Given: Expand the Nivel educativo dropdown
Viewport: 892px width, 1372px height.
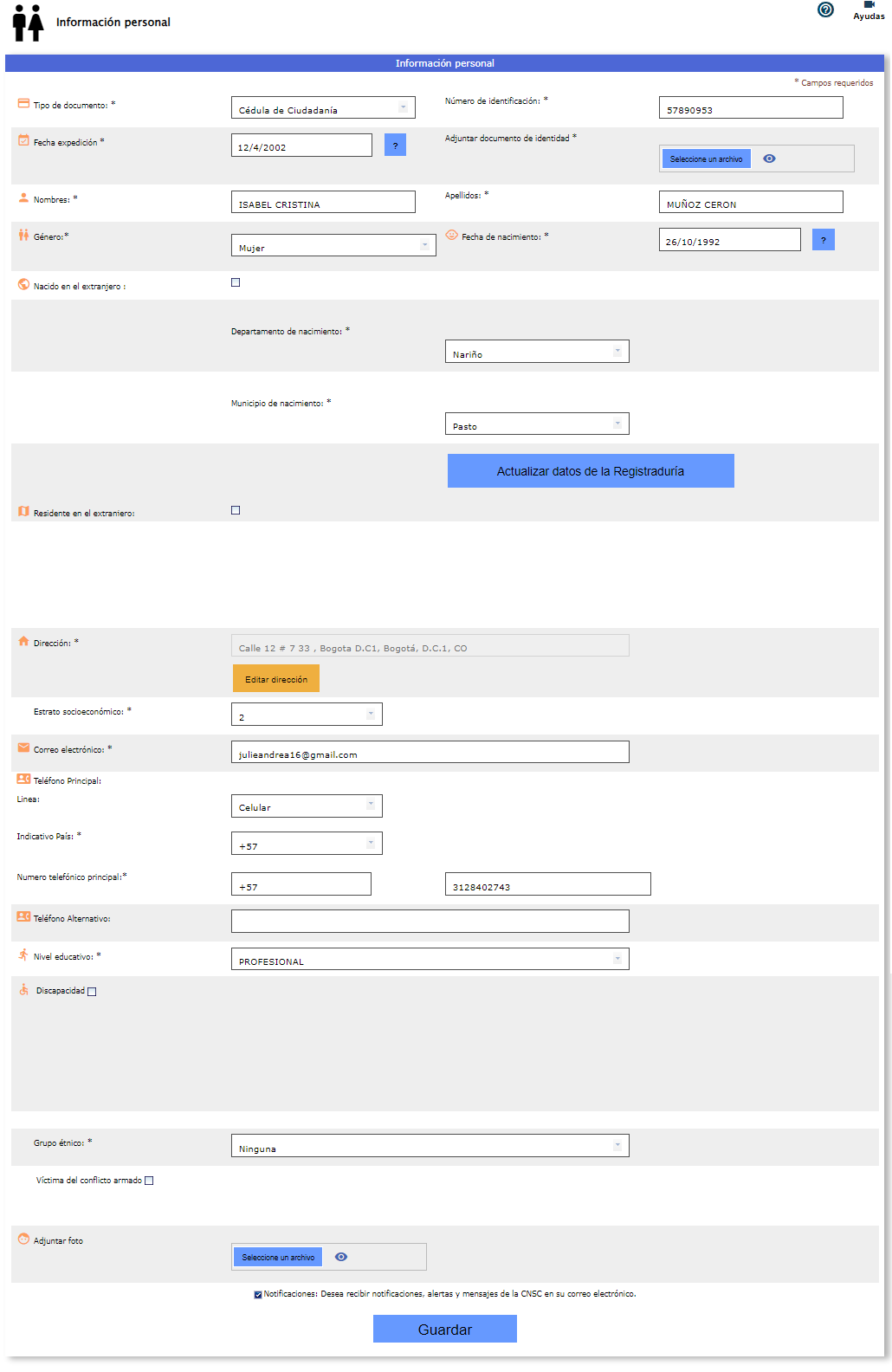Looking at the screenshot, I should coord(430,959).
